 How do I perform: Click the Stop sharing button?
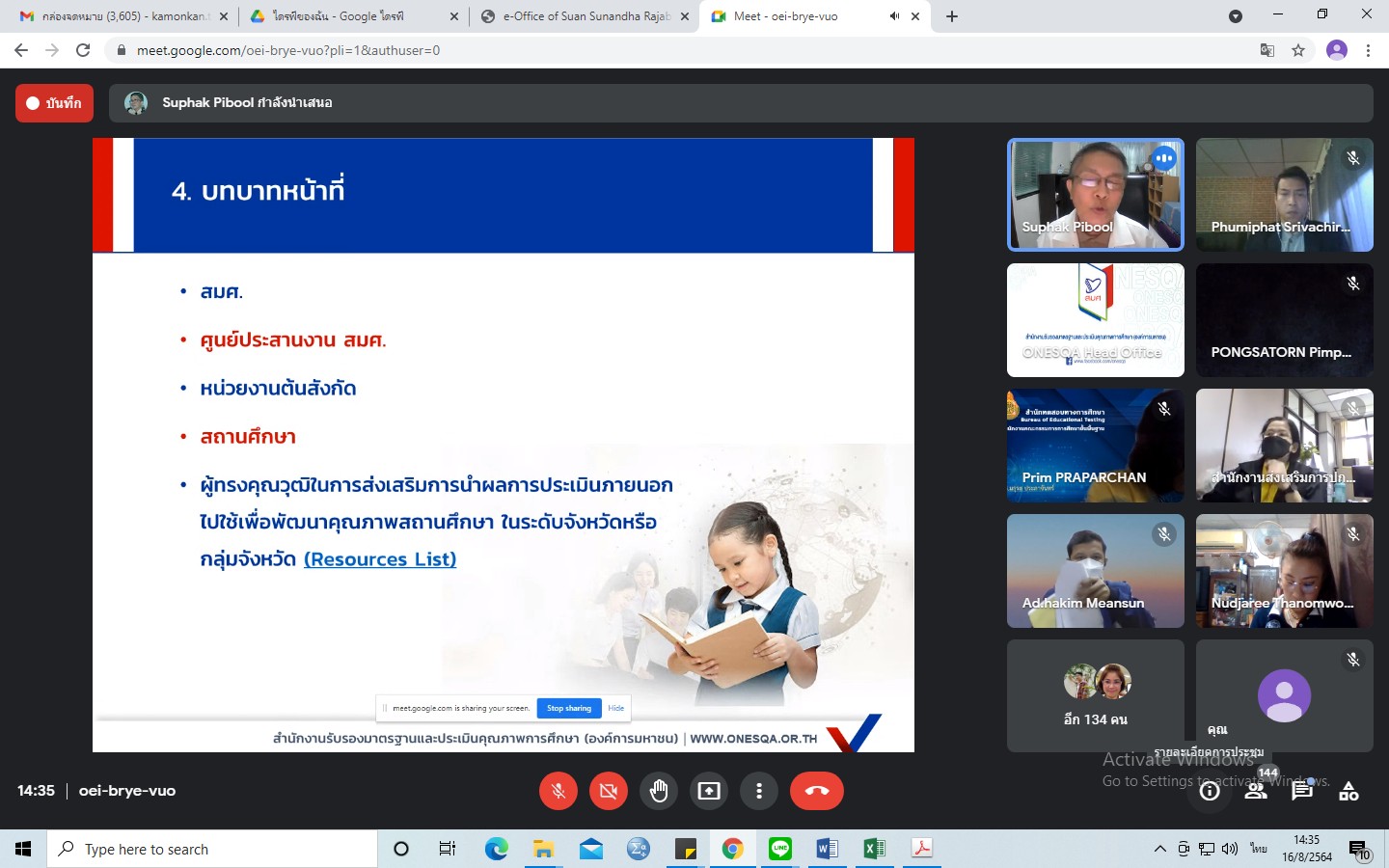click(x=569, y=708)
